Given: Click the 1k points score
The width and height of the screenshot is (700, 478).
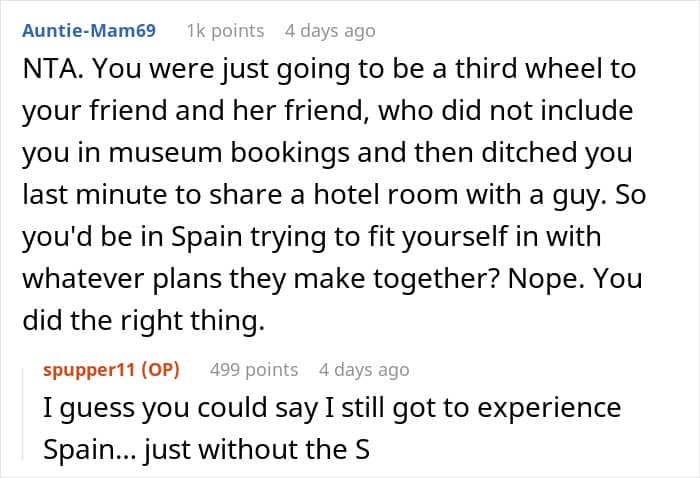Looking at the screenshot, I should pos(225,31).
